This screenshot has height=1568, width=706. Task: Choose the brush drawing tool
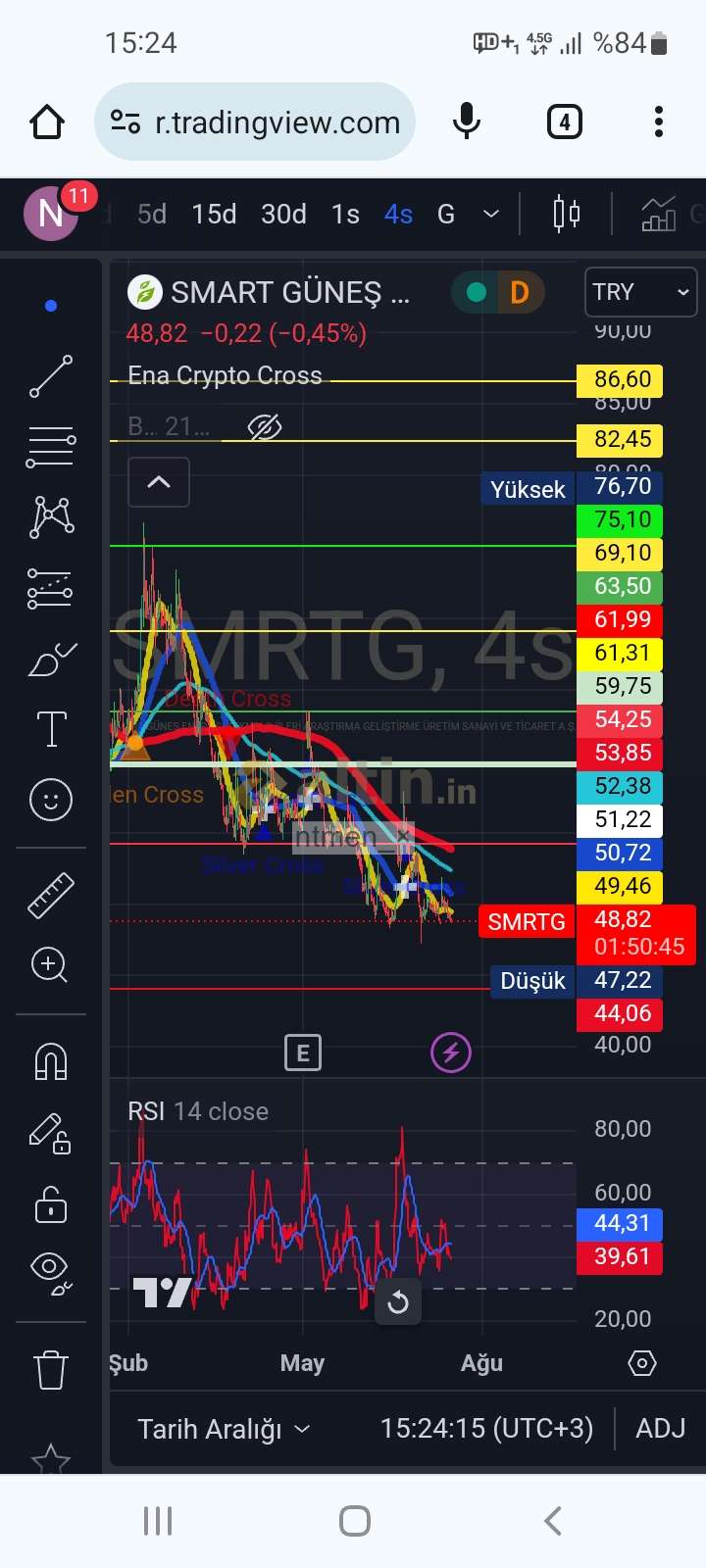(51, 661)
